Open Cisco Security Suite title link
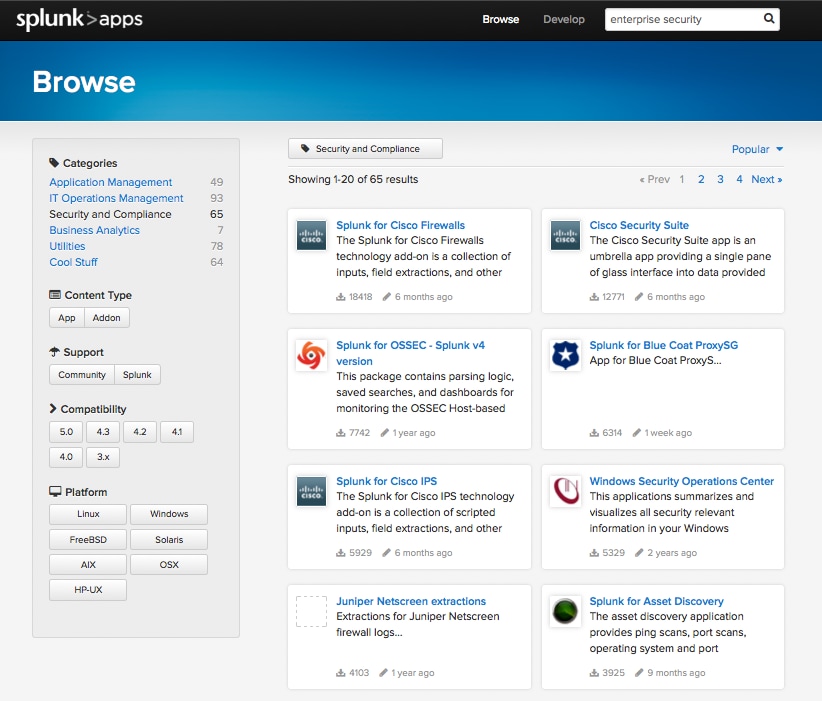 pyautogui.click(x=639, y=225)
